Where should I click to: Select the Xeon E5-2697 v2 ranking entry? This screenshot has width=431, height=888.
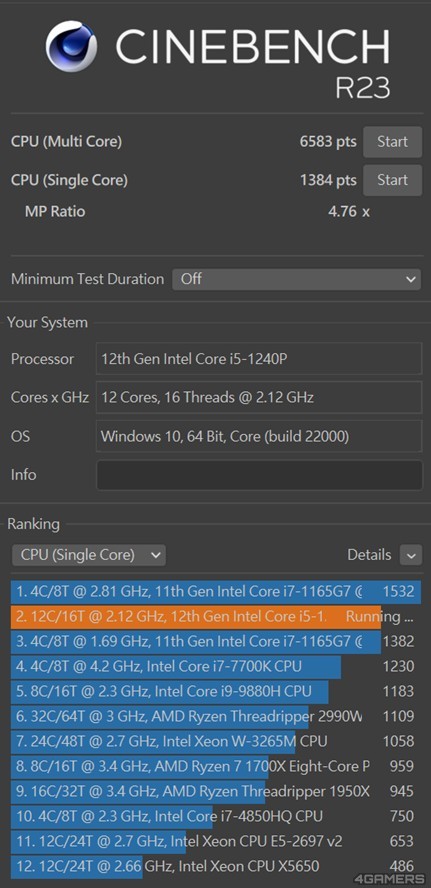(x=216, y=841)
